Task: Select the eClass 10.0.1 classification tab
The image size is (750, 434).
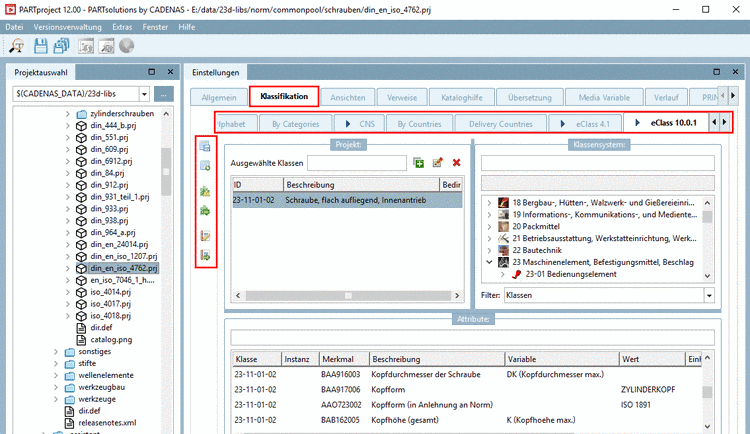Action: coord(667,123)
